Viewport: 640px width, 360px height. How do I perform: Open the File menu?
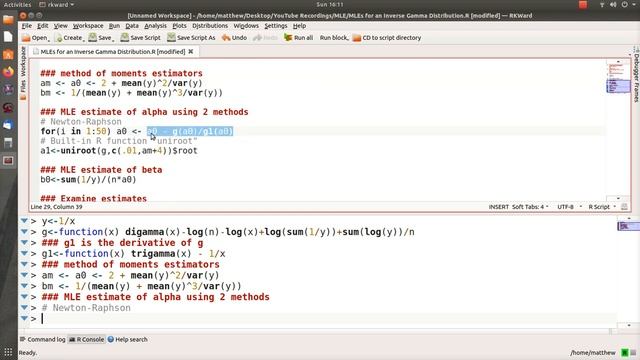pos(27,26)
